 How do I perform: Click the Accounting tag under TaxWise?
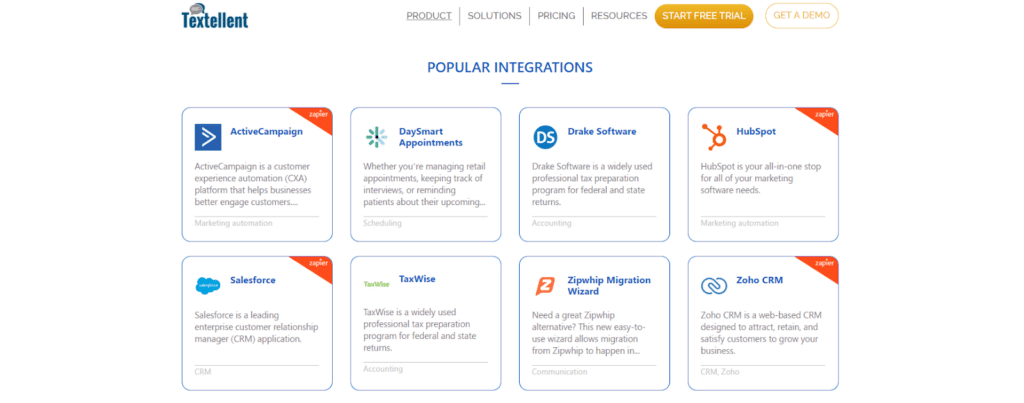(x=383, y=369)
